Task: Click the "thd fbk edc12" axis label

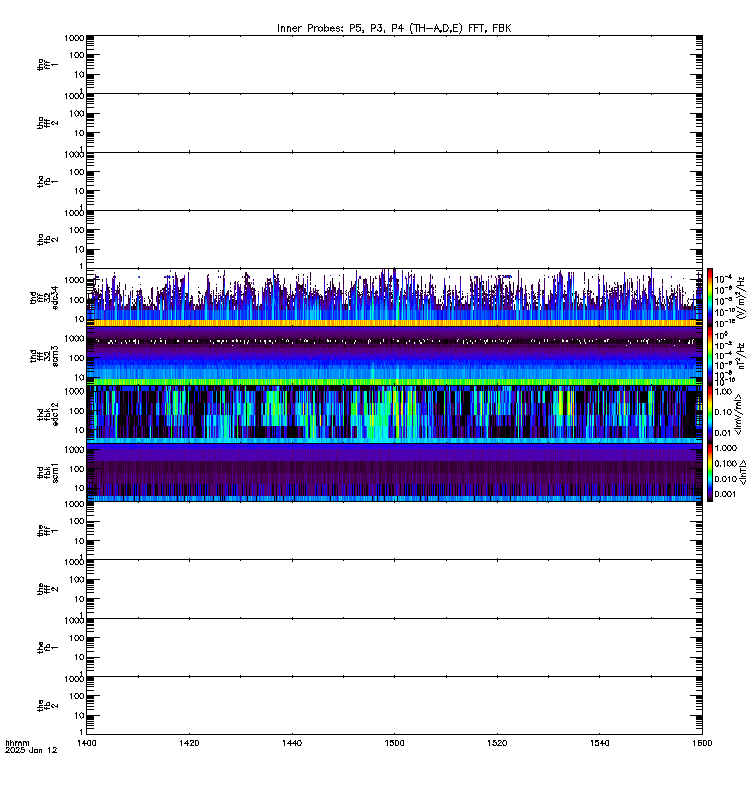Action: (47, 414)
